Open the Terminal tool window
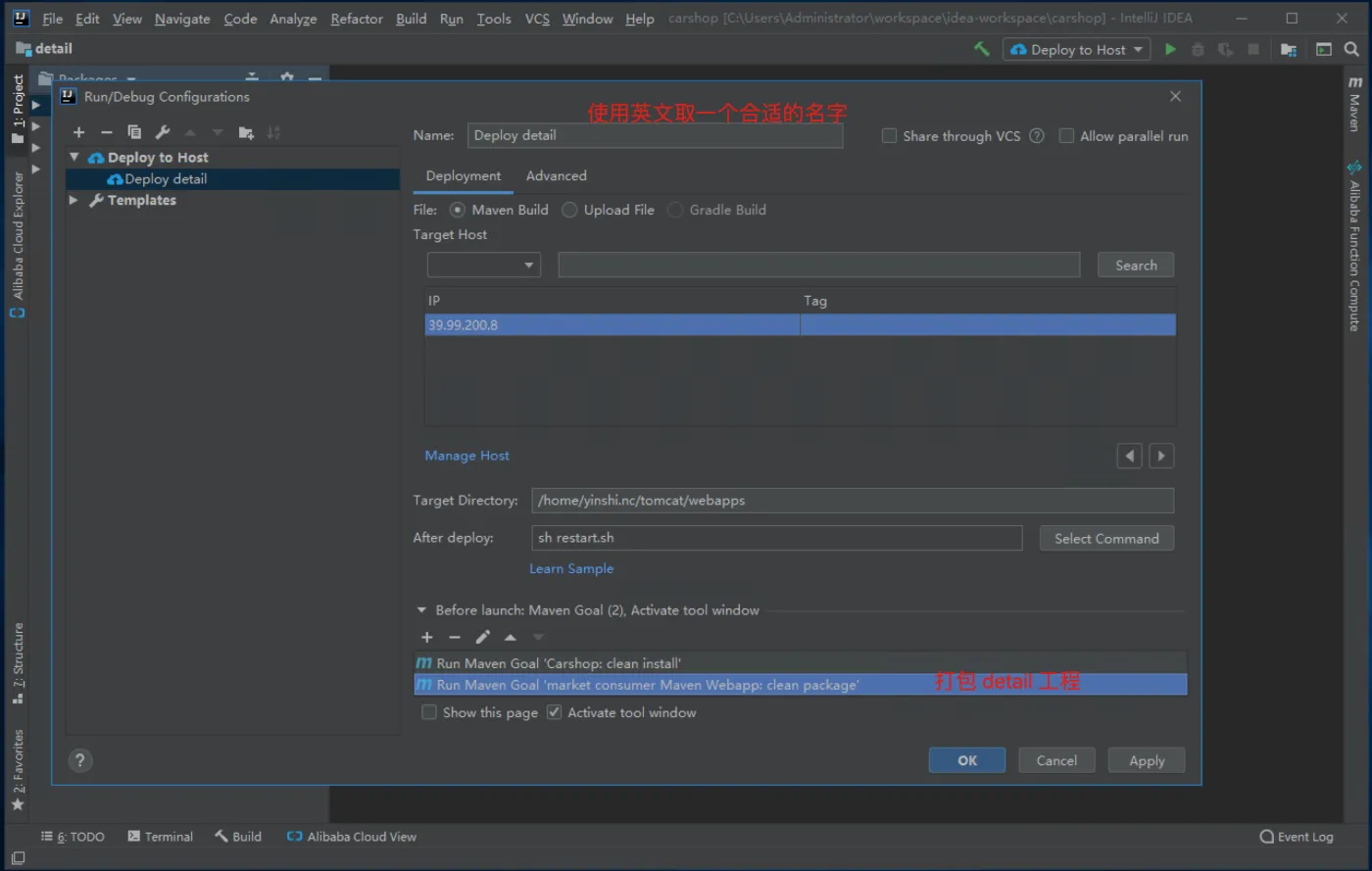This screenshot has height=871, width=1372. click(x=161, y=837)
